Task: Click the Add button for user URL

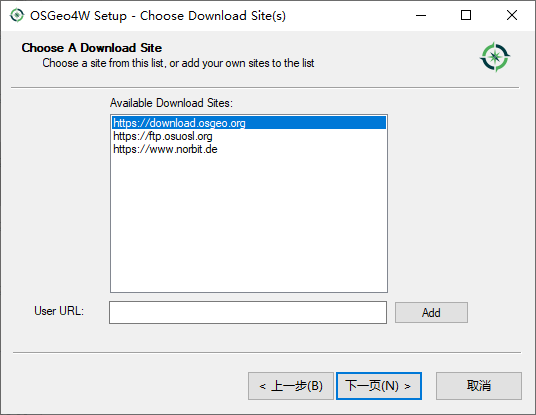Action: coord(431,312)
